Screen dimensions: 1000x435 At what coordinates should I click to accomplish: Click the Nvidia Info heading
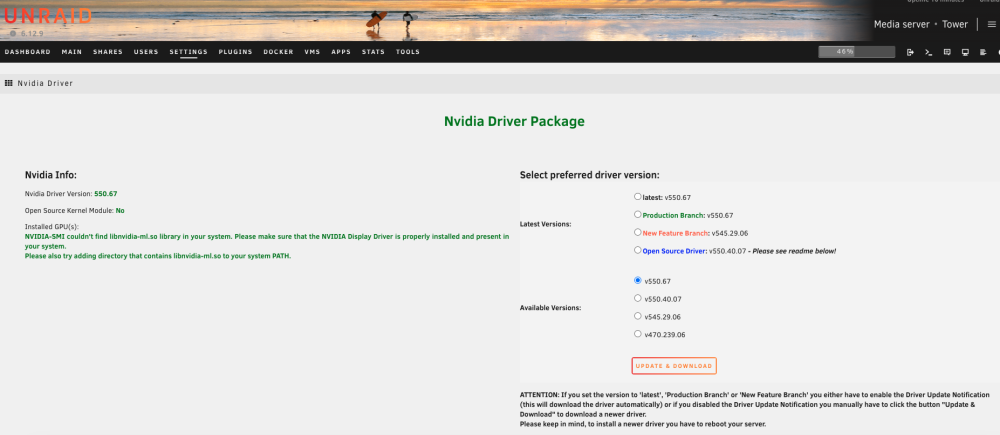coord(51,175)
